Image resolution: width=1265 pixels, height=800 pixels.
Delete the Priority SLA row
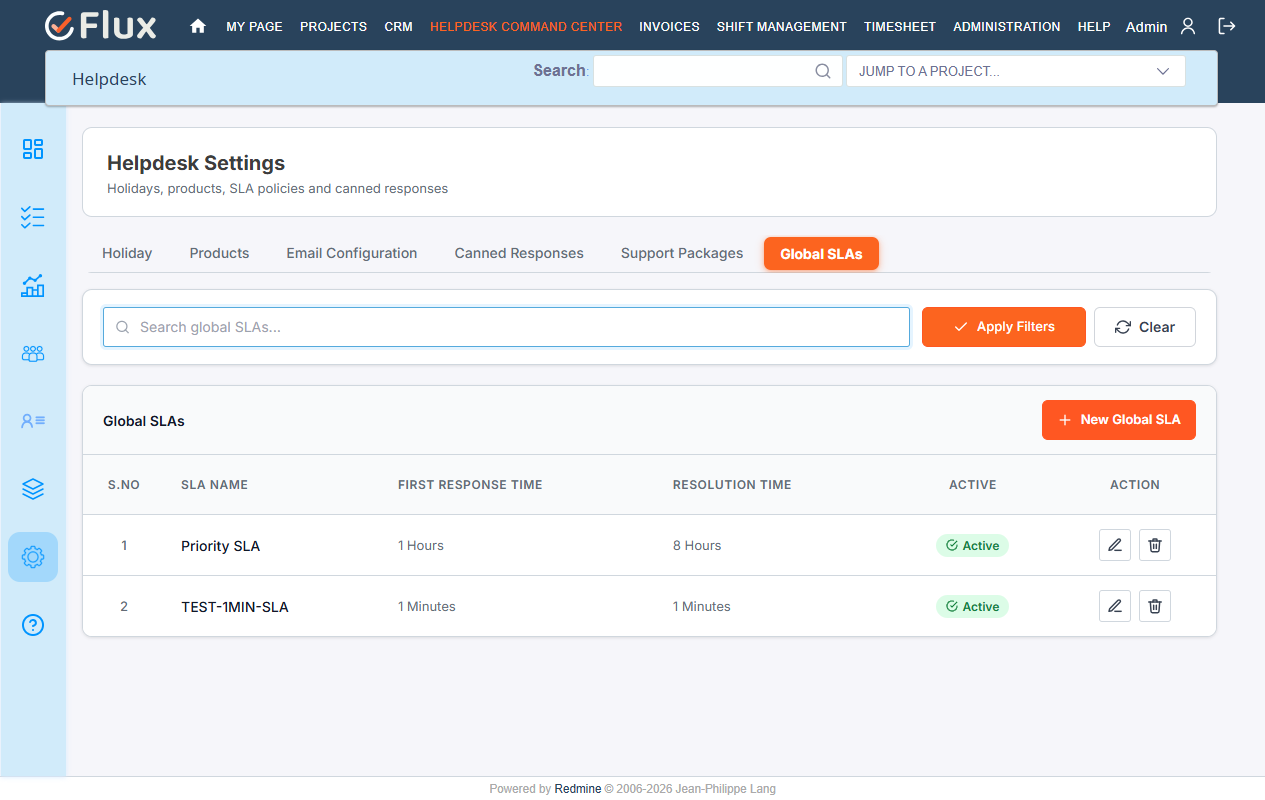pyautogui.click(x=1155, y=545)
